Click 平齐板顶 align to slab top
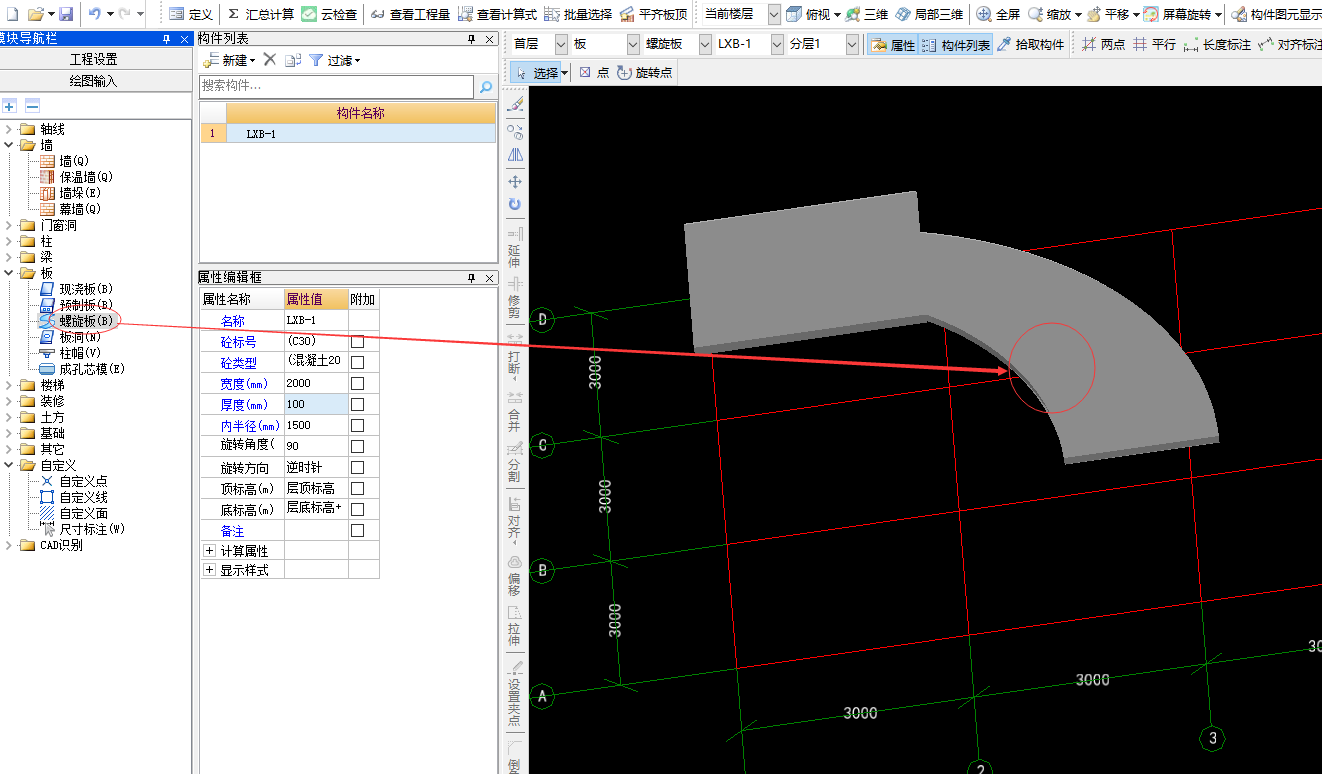Viewport: 1322px width, 774px height. click(653, 14)
